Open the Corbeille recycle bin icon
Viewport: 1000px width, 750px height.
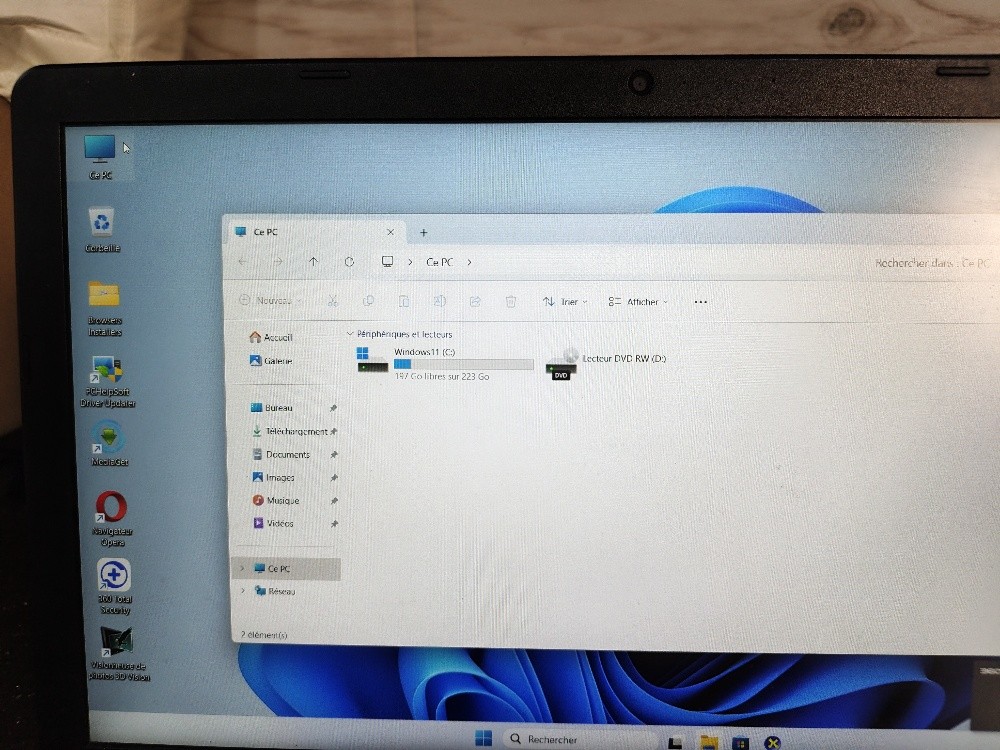102,230
